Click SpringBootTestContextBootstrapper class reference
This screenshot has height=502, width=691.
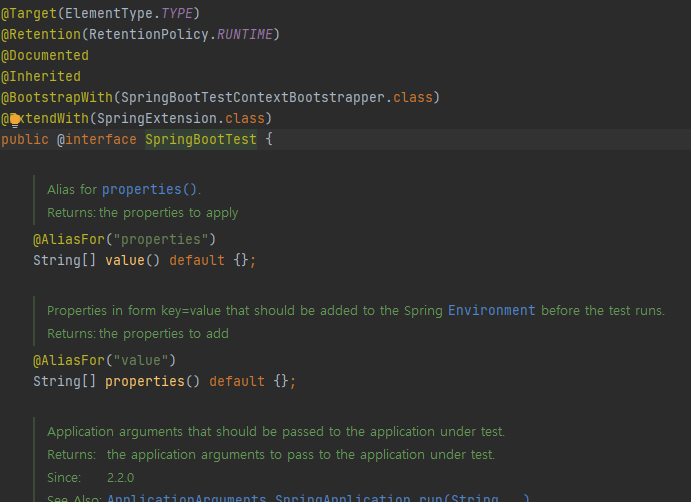(x=253, y=97)
